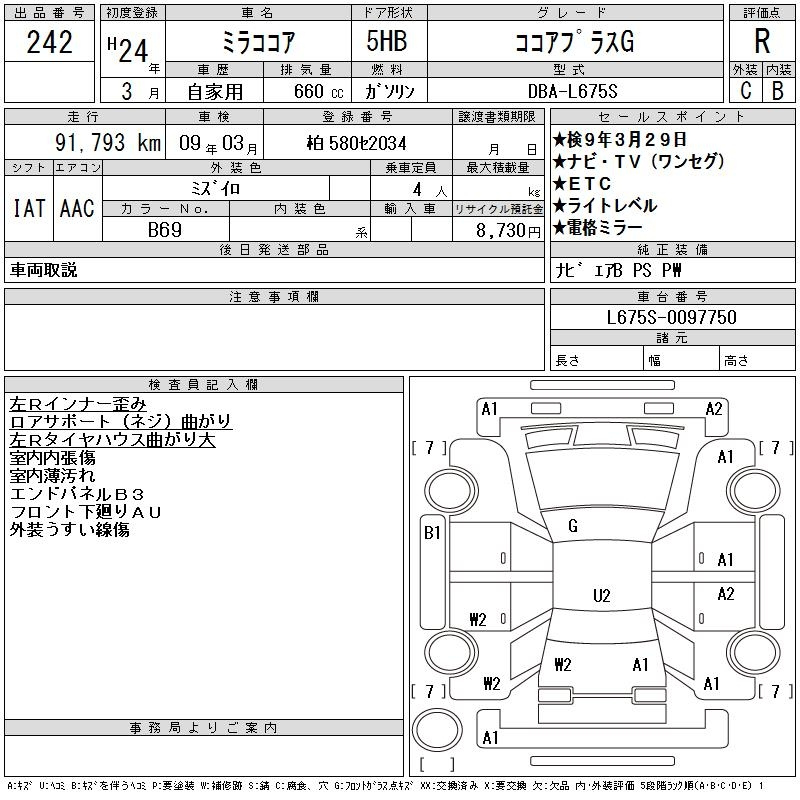Select sales point ★検9年3月29日

[x=620, y=139]
